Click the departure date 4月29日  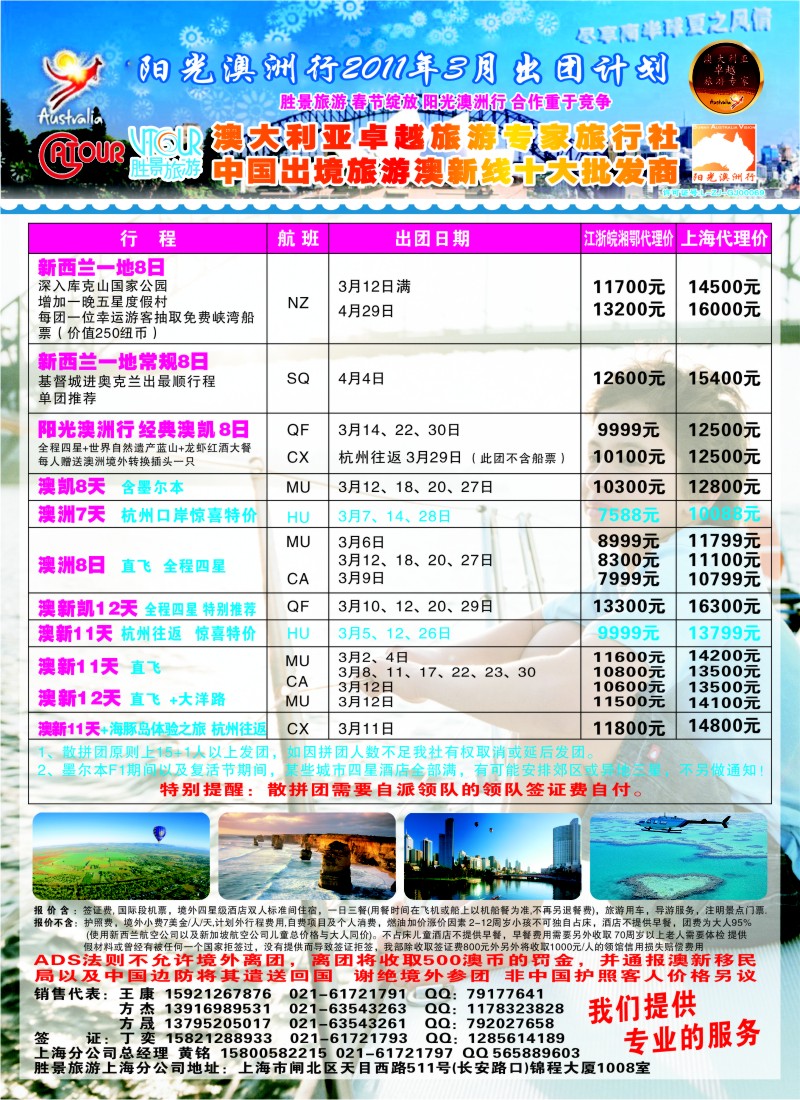pyautogui.click(x=366, y=311)
